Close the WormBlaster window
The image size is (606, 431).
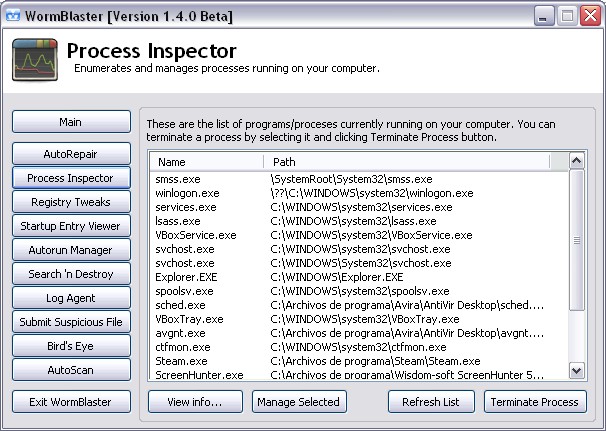[x=591, y=16]
